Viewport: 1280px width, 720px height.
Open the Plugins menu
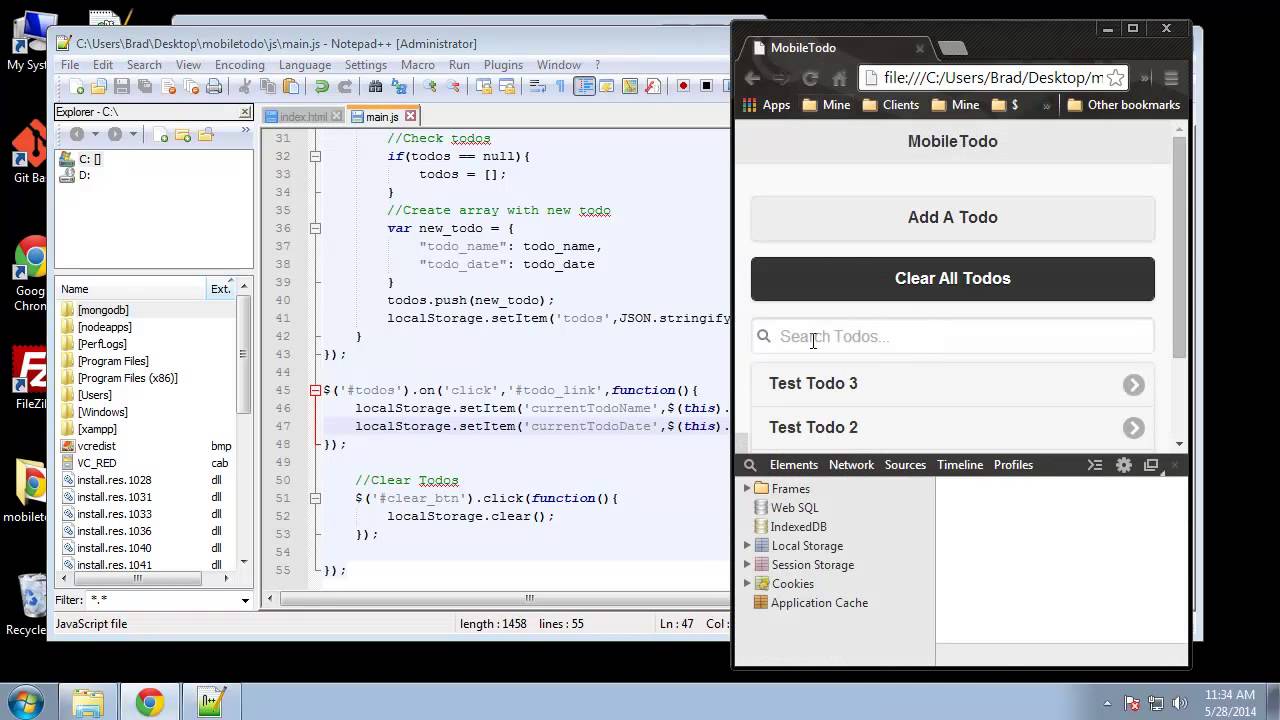point(503,65)
